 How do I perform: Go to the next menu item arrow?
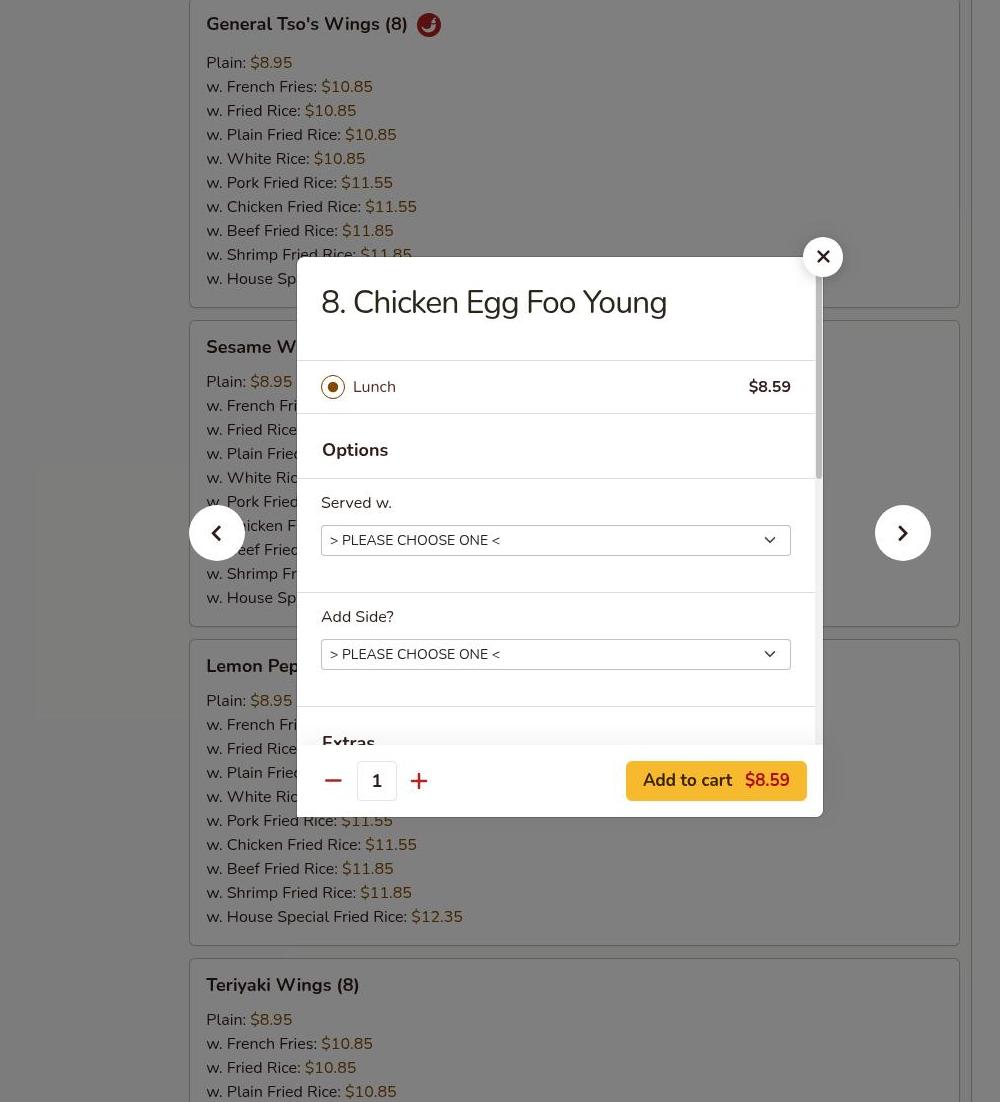(903, 533)
